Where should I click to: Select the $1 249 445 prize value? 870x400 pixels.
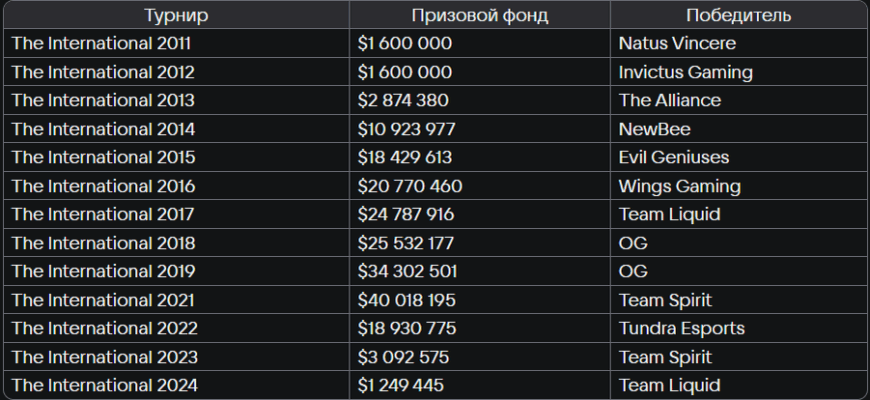401,386
